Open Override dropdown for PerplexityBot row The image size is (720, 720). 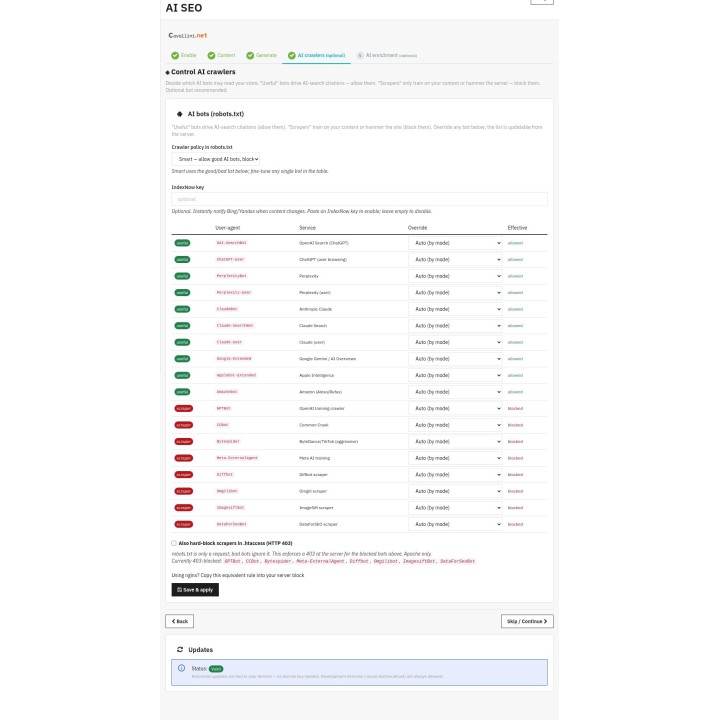(455, 276)
